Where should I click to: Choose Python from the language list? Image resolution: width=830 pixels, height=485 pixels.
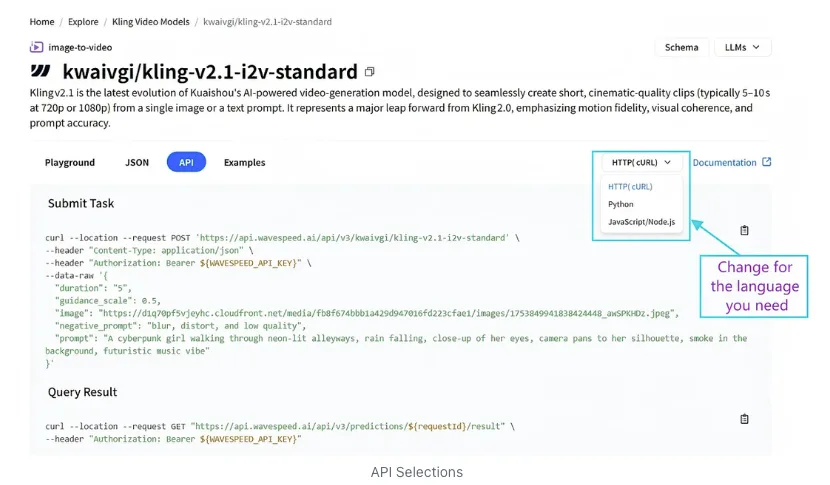tap(620, 204)
